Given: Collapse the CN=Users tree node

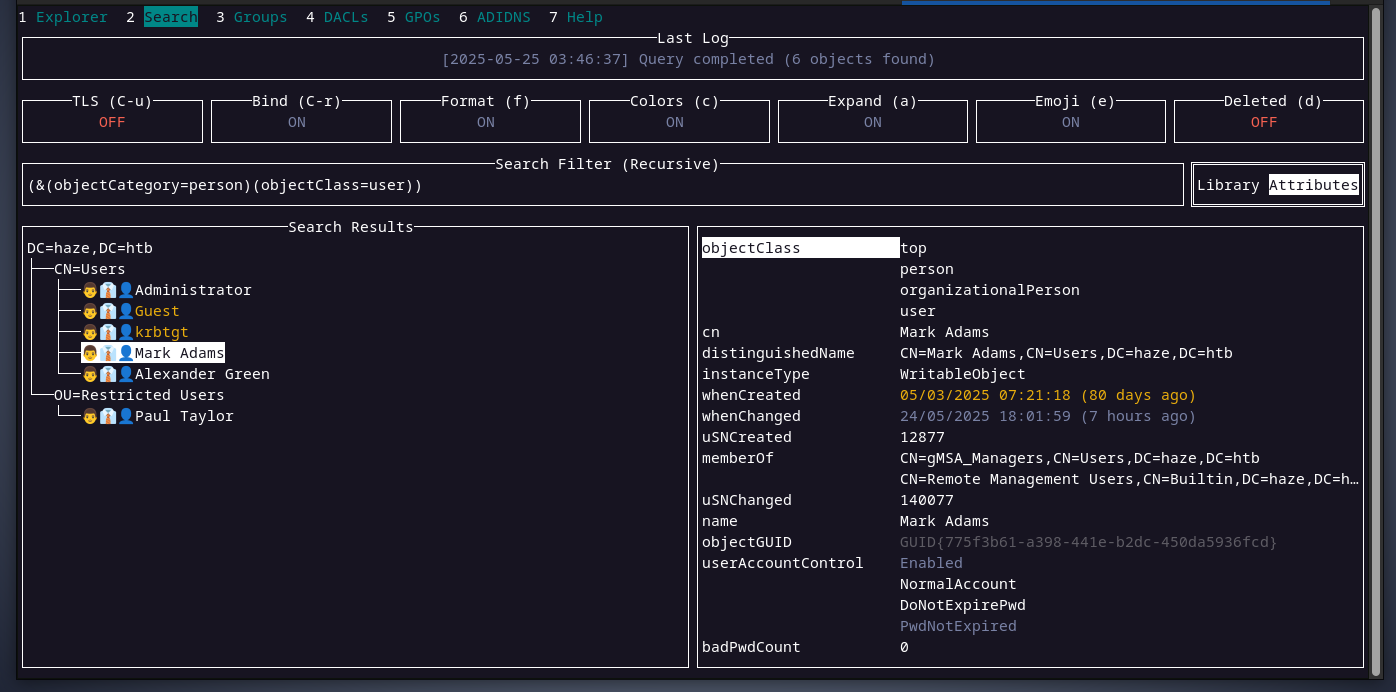Looking at the screenshot, I should [89, 269].
